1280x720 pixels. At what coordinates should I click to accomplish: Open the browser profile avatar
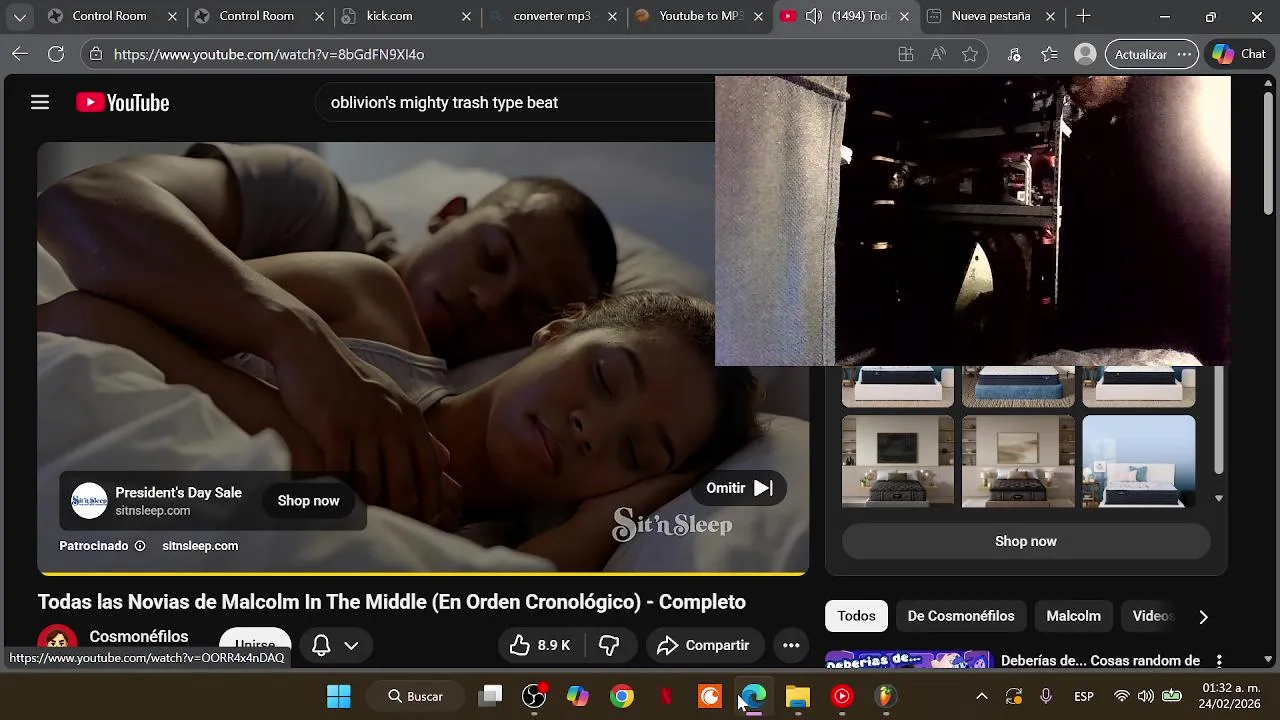tap(1085, 54)
